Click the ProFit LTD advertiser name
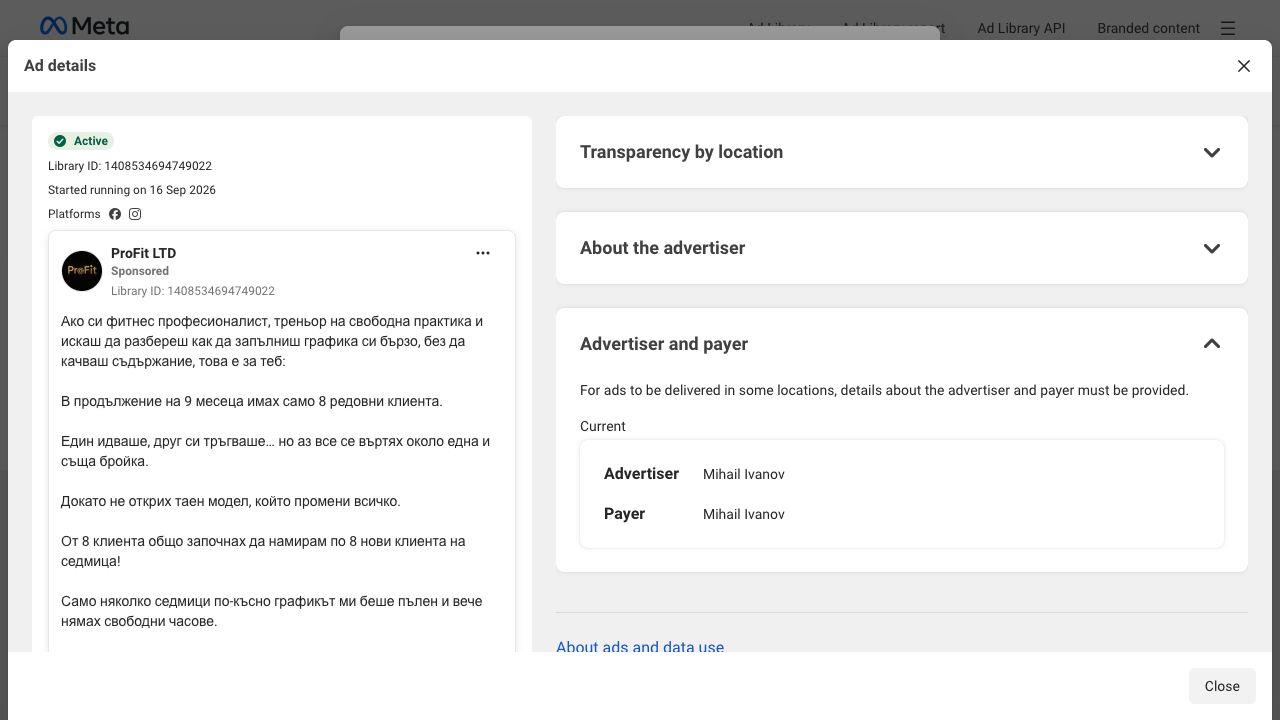Screen dimensions: 1280x720 [x=143, y=253]
